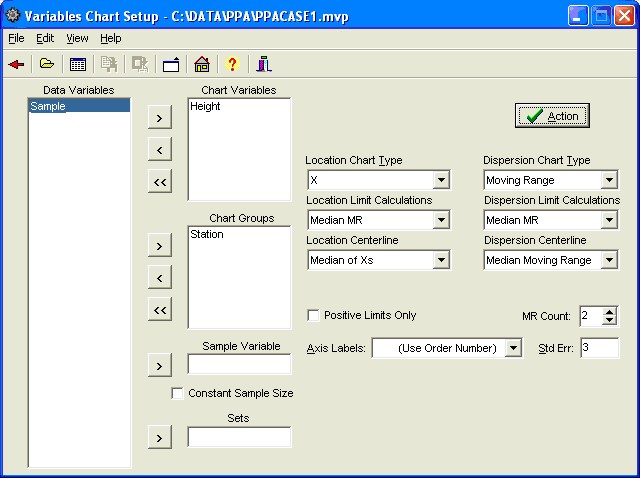This screenshot has height=478, width=640.
Task: Assign Sample Variable with > button
Action: (160, 366)
